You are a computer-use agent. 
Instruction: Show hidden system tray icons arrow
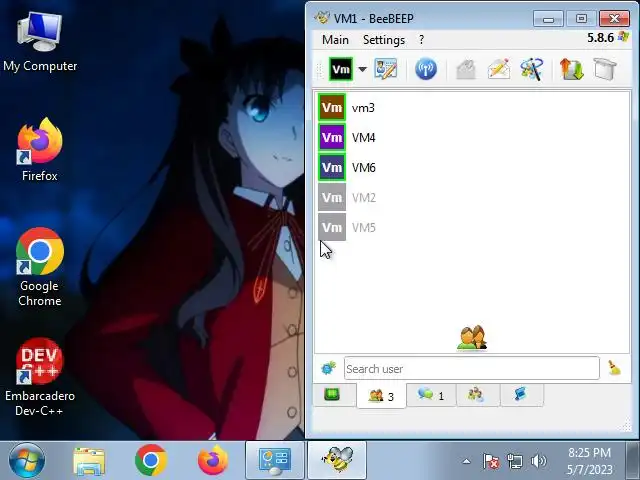[x=467, y=462]
